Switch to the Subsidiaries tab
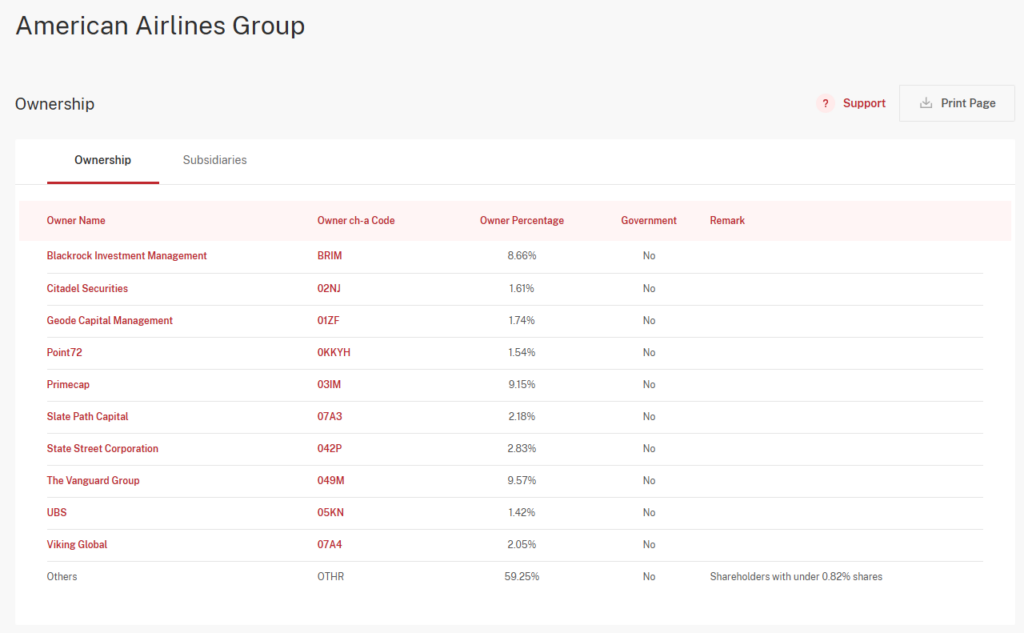 pos(214,160)
